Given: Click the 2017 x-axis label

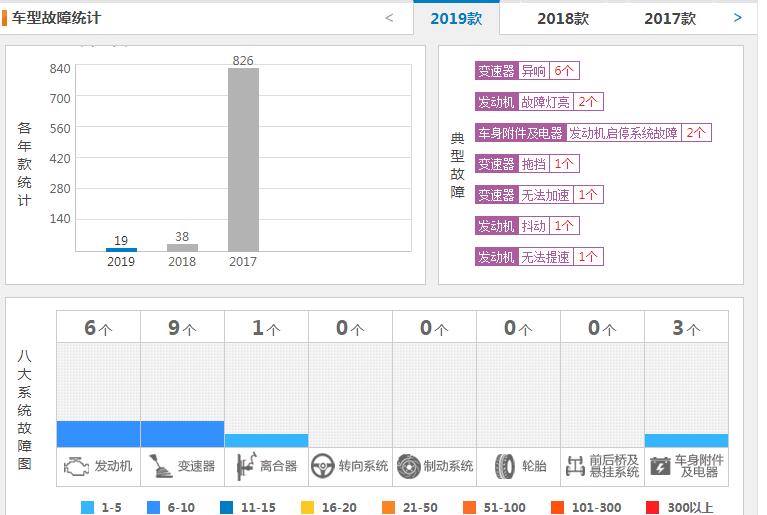Looking at the screenshot, I should pos(243,262).
